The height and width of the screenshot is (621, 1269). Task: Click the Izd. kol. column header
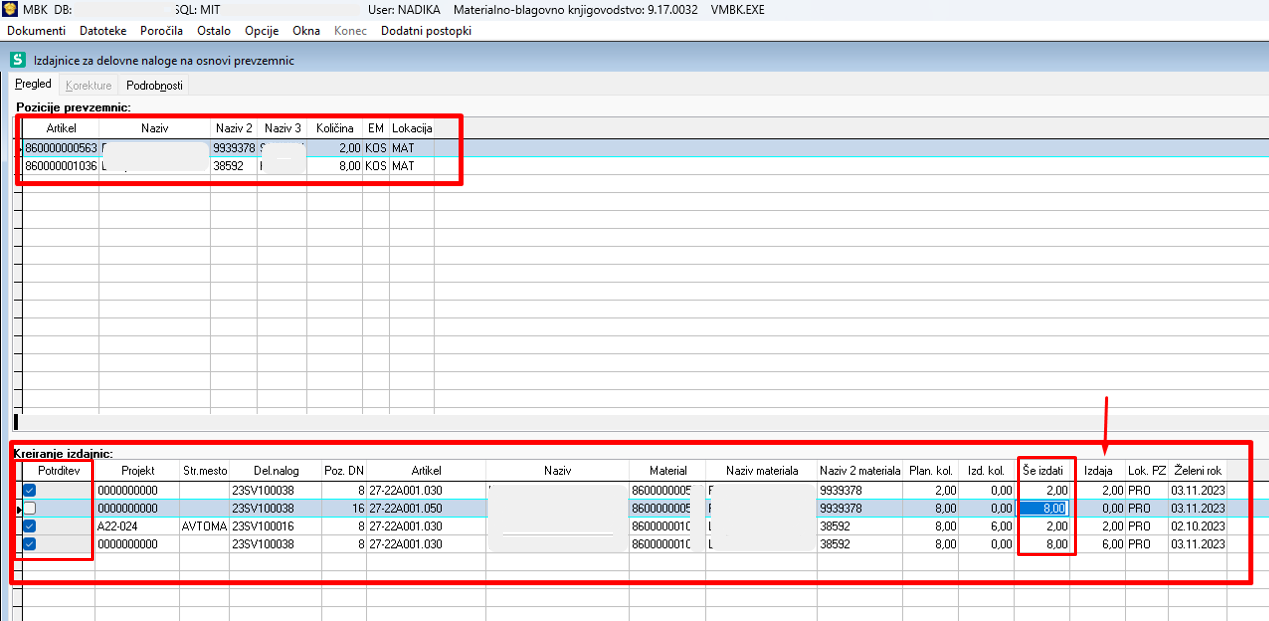click(x=987, y=470)
